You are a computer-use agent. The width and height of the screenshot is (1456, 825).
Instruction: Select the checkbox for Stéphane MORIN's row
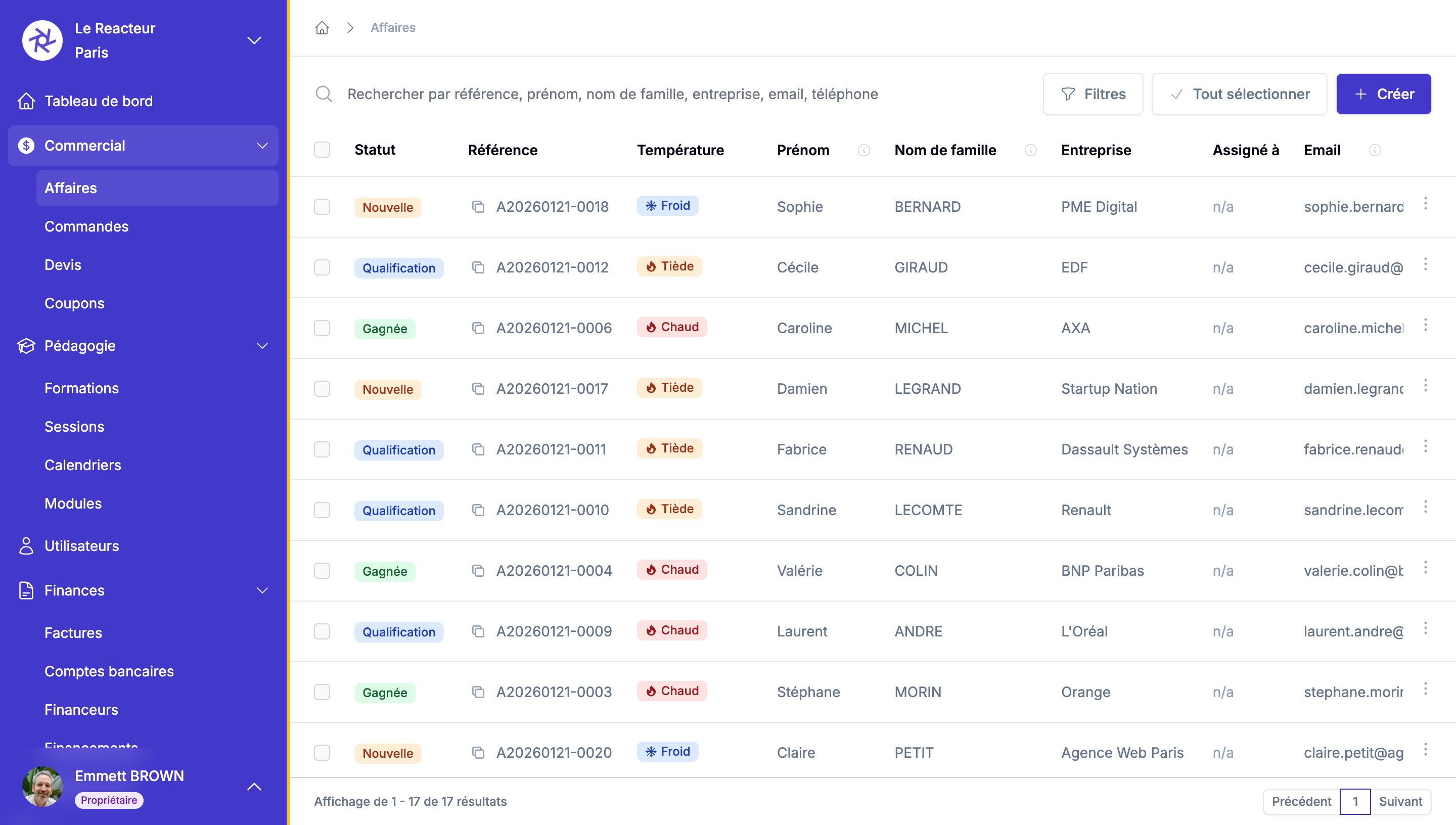[323, 692]
